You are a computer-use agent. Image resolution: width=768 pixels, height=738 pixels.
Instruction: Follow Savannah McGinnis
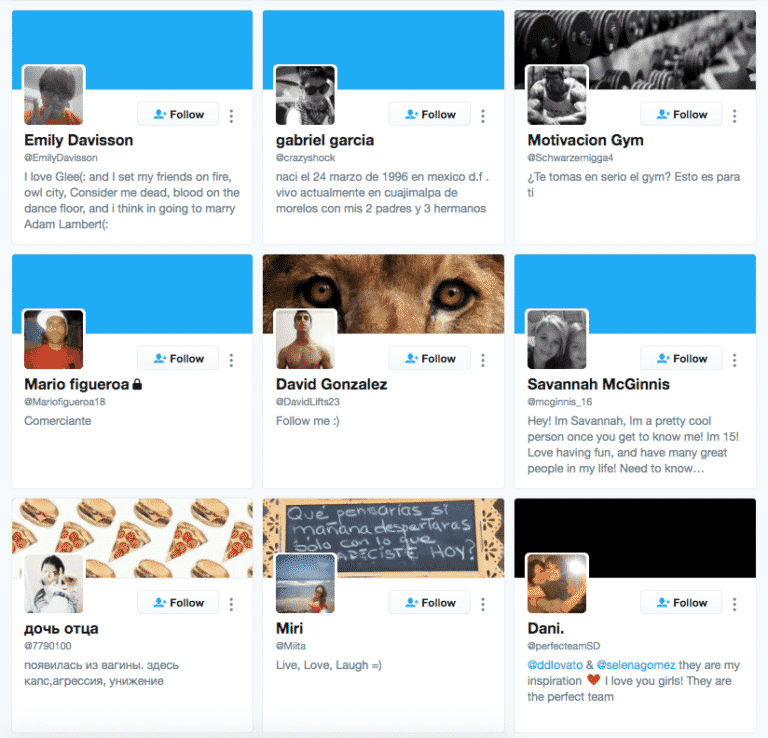click(x=681, y=358)
